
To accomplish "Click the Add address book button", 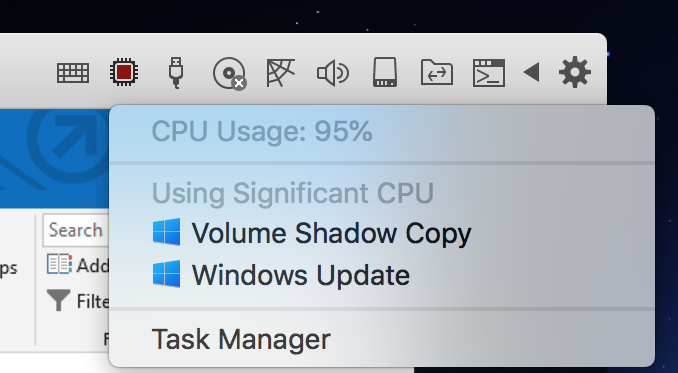I will [x=78, y=265].
